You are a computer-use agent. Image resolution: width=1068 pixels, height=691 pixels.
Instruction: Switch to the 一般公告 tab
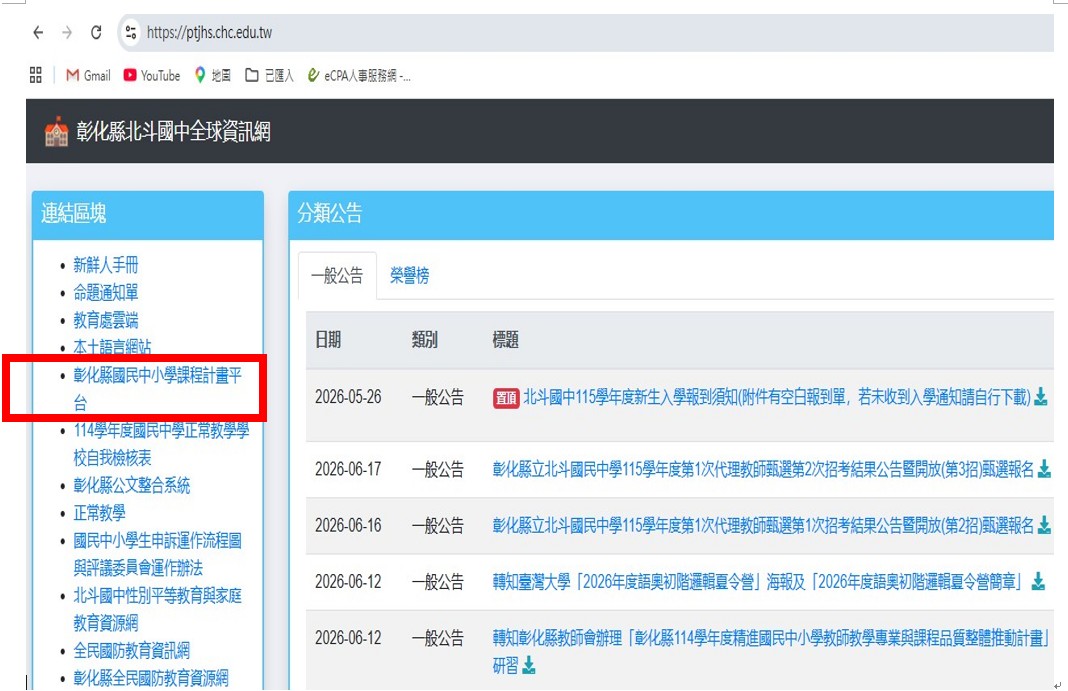coord(337,276)
